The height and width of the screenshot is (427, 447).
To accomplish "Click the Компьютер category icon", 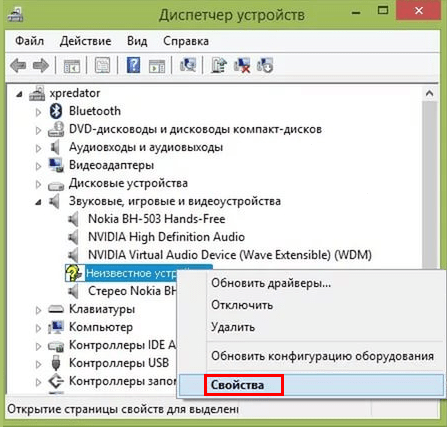I will coord(56,327).
